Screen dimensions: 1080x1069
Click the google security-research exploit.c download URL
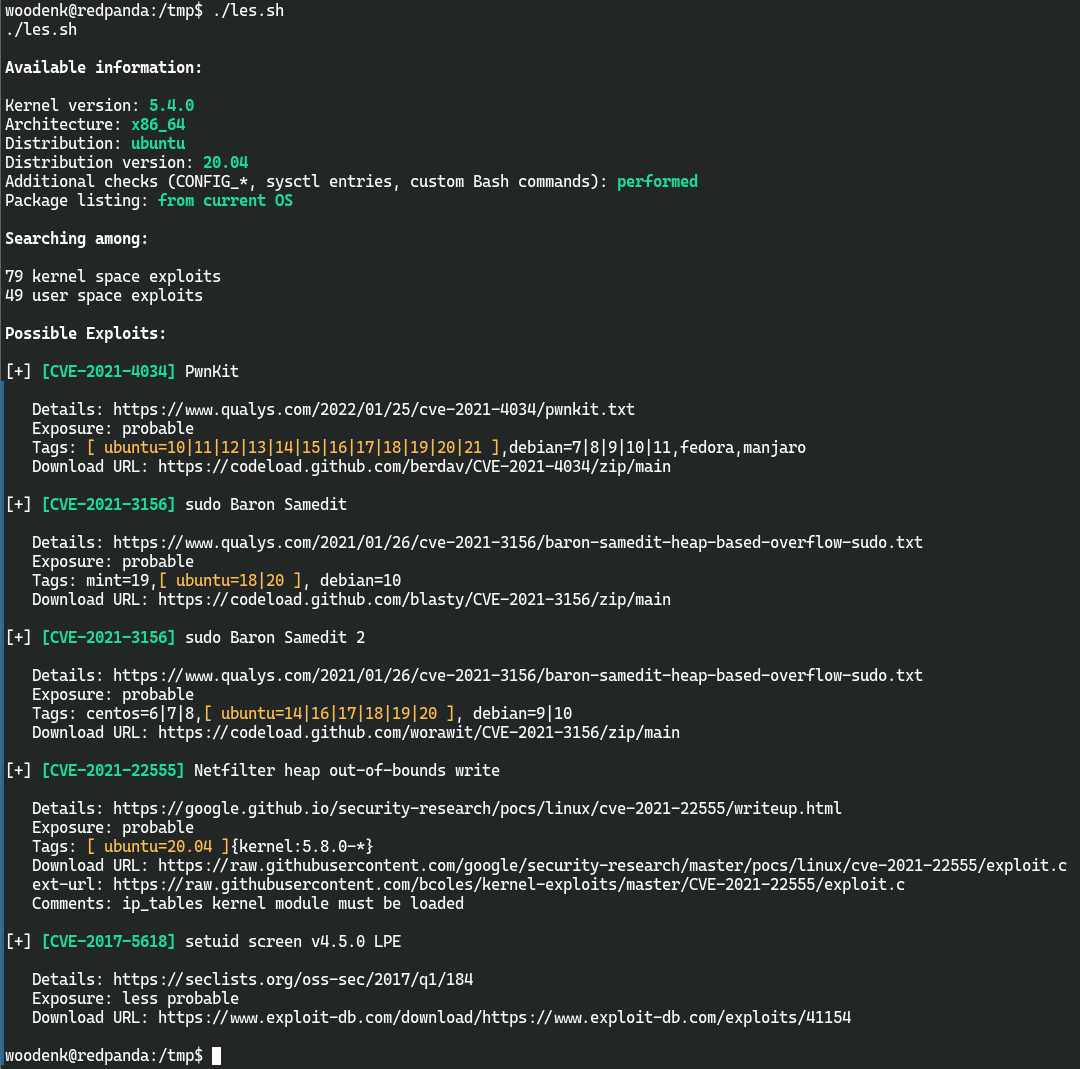coord(612,866)
